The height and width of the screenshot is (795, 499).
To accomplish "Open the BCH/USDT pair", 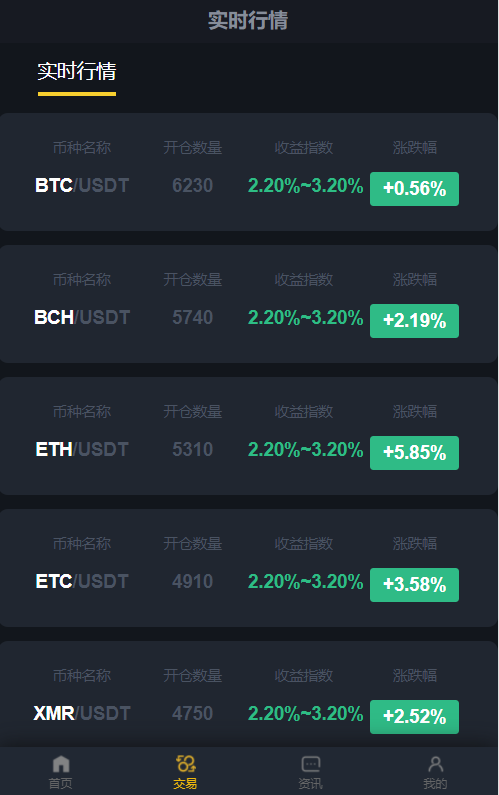I will (82, 317).
